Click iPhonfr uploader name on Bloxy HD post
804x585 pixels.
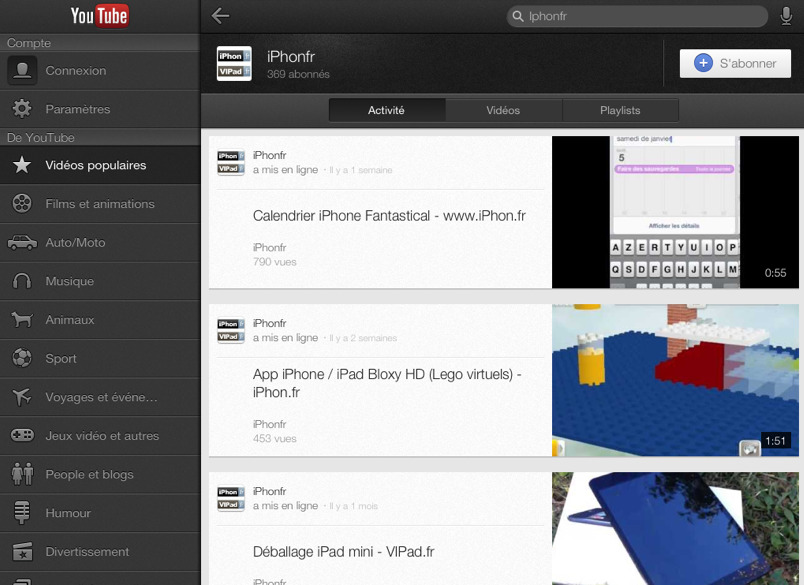point(269,324)
